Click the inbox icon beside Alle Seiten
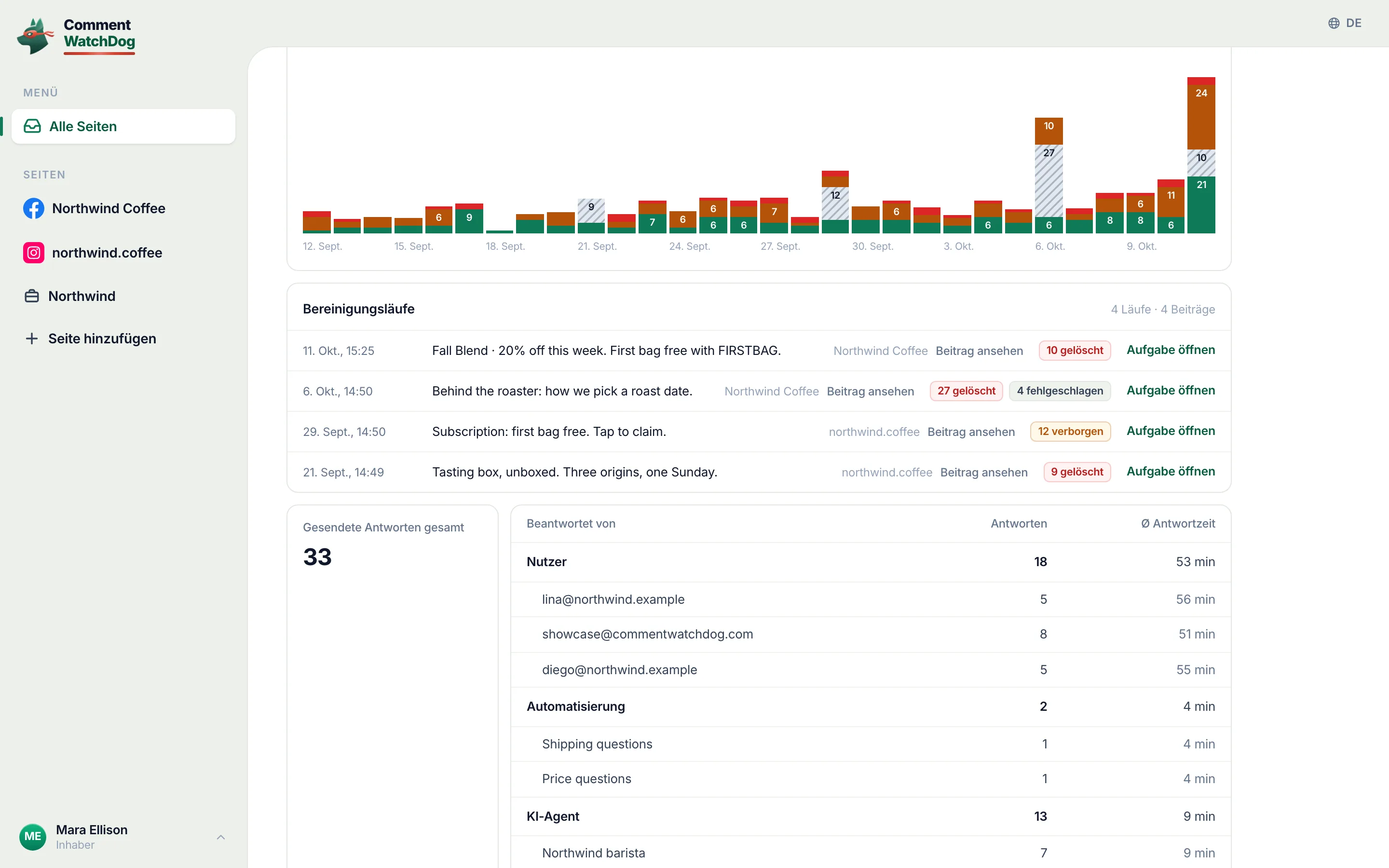This screenshot has height=868, width=1389. 32,126
